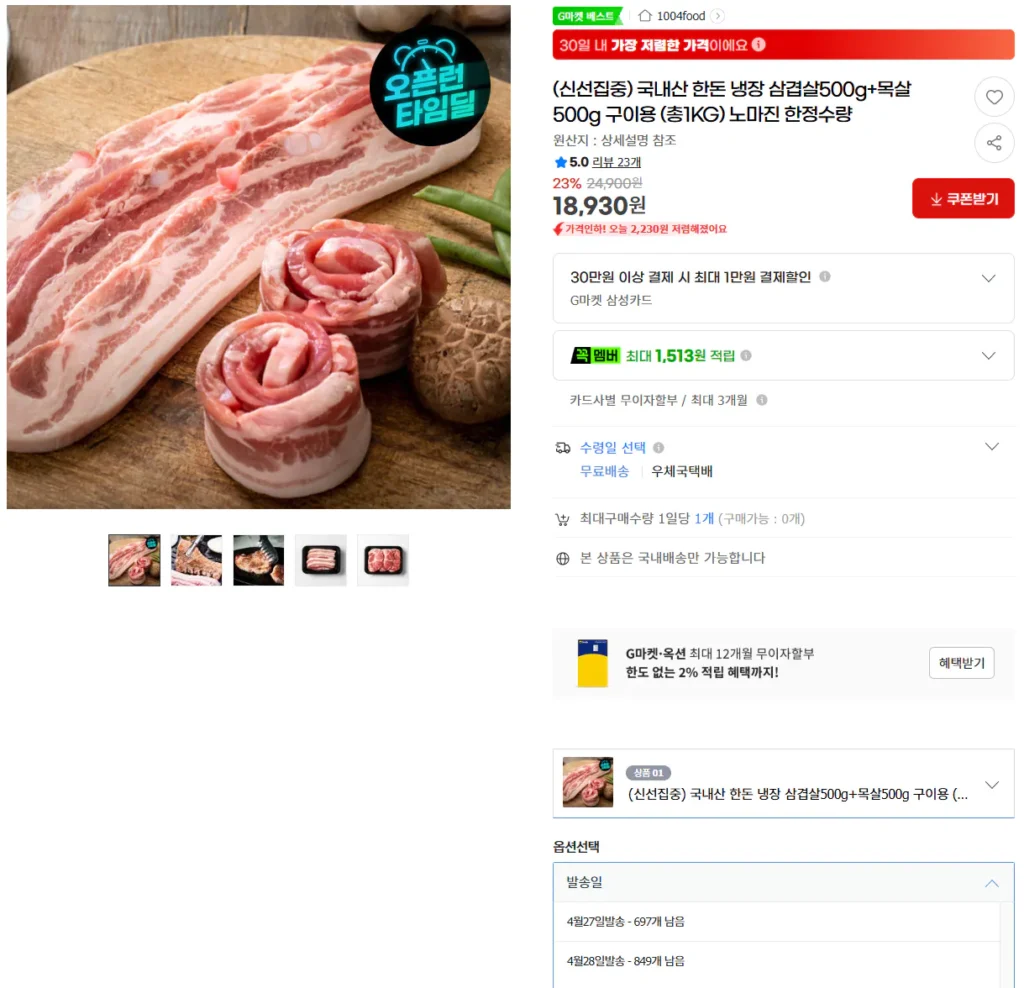Click info icon next to 무이자할부
This screenshot has height=988, width=1024.
tap(761, 400)
